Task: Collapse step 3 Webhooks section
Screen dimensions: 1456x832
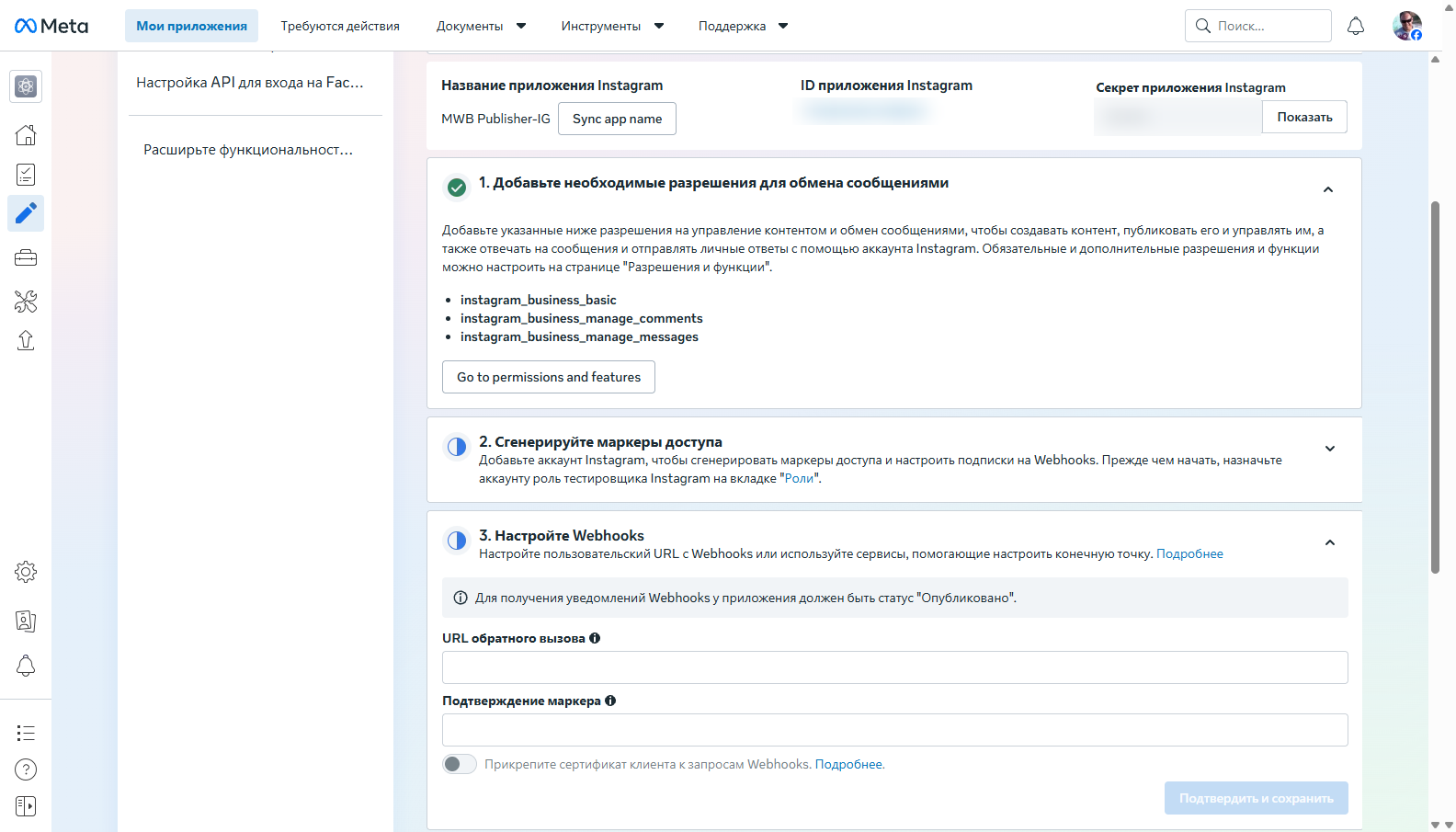Action: [1330, 542]
